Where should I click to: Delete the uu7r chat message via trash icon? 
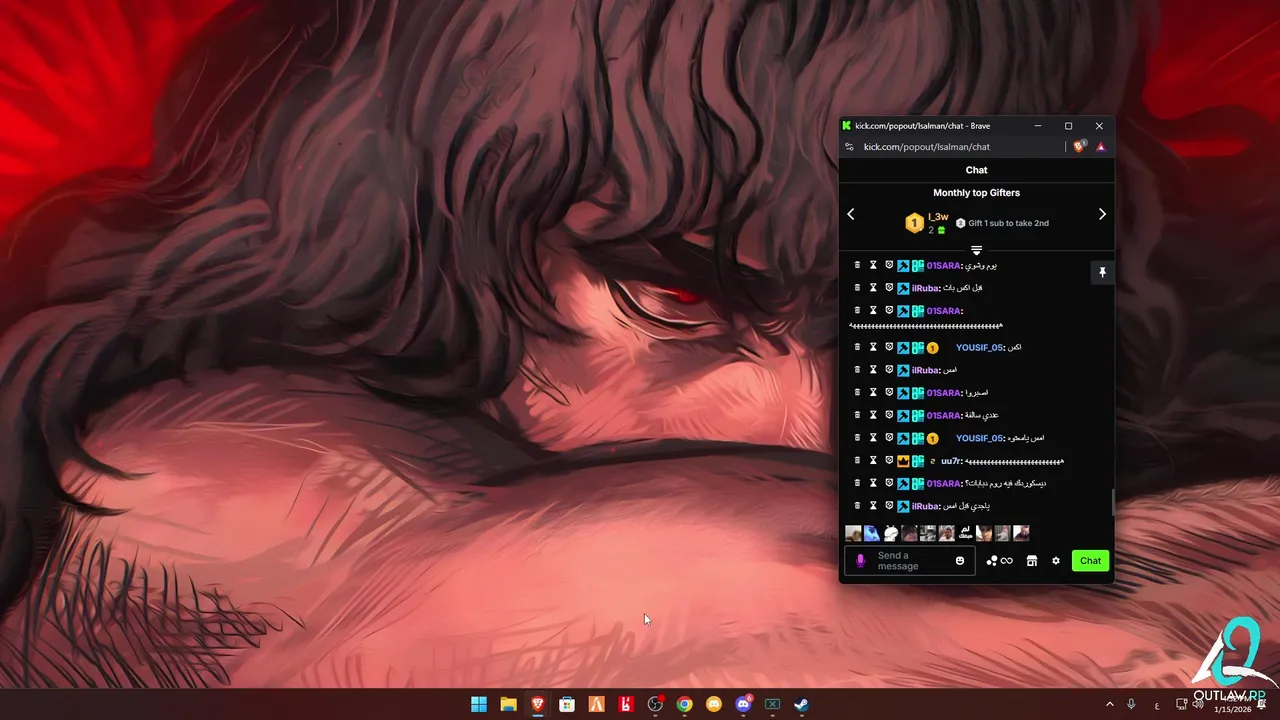(x=857, y=461)
